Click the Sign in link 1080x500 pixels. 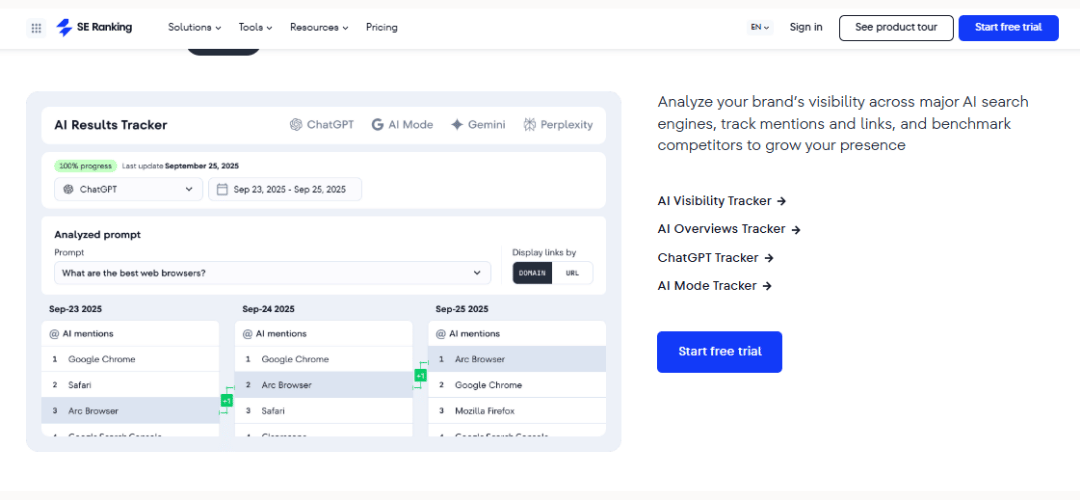click(806, 28)
